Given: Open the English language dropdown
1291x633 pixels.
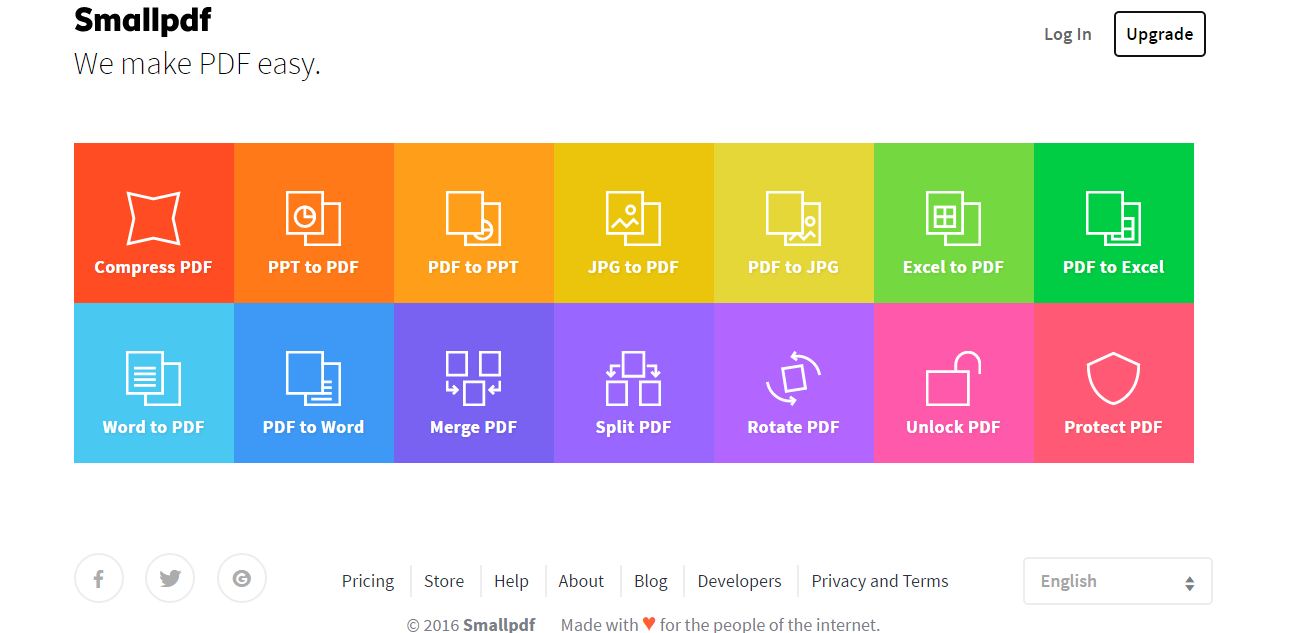Looking at the screenshot, I should tap(1118, 581).
